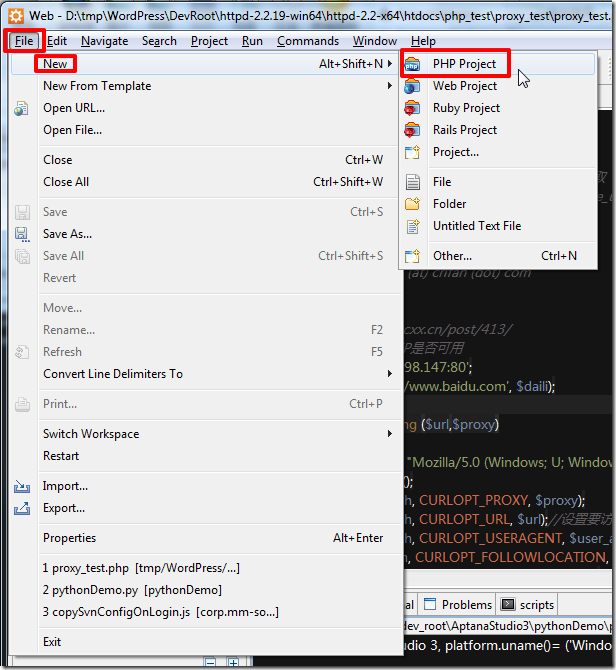Open the Commands menu
The height and width of the screenshot is (670, 616).
click(308, 41)
